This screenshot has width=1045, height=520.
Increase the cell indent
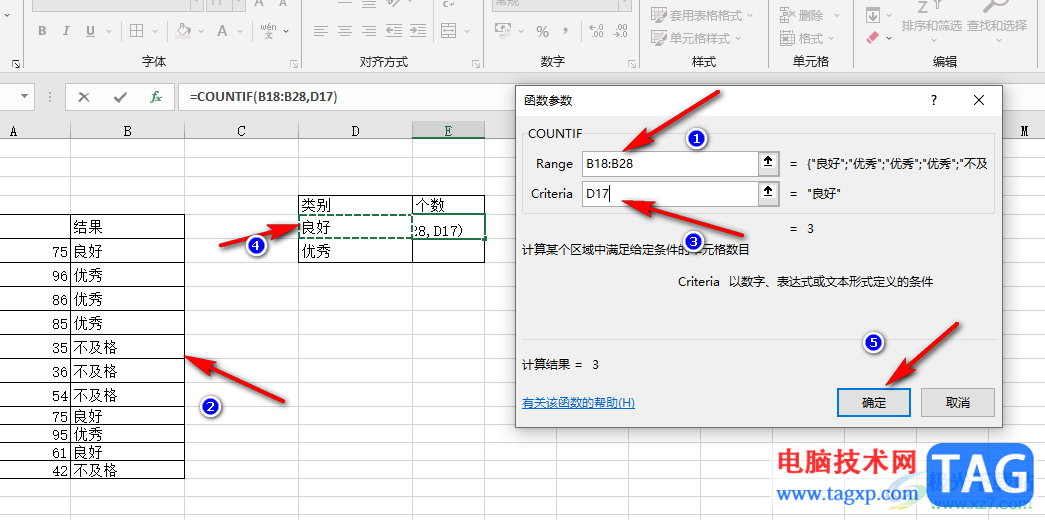[x=418, y=31]
